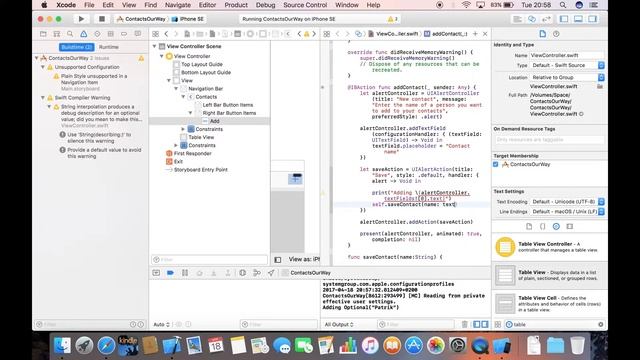Switch to the Version editor

[x=546, y=19]
